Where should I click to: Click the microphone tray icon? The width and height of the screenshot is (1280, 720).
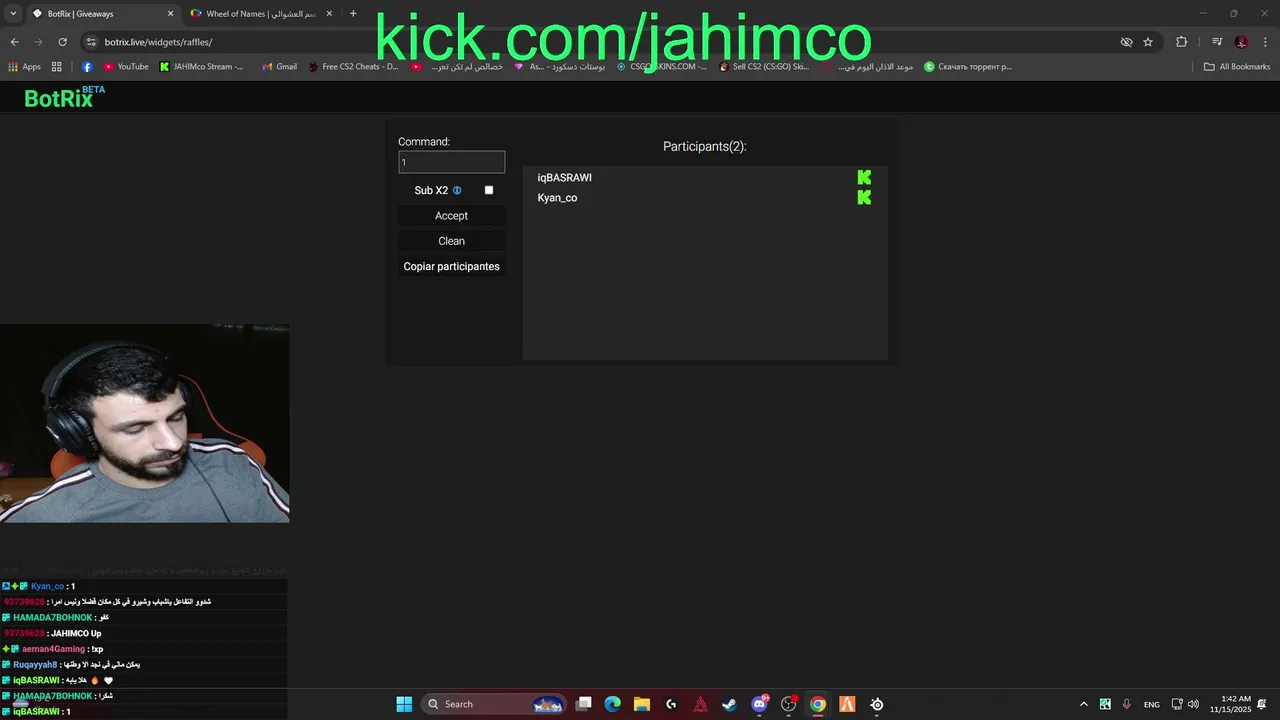coord(1127,704)
